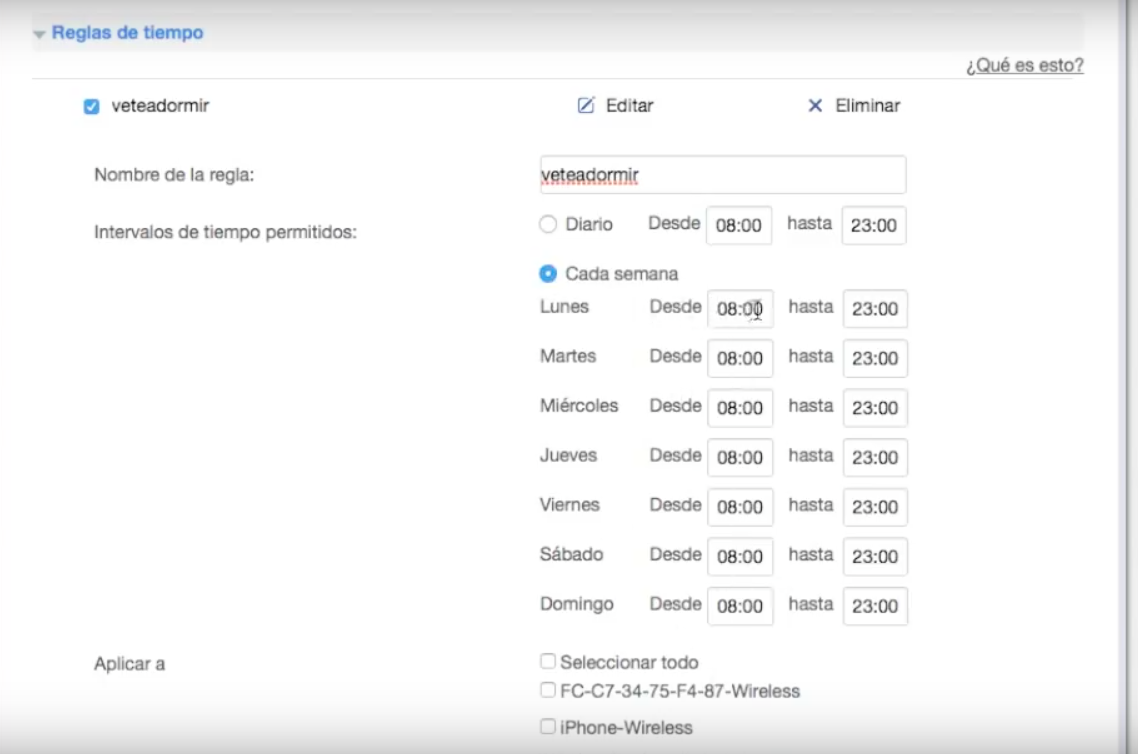Click the Lunes Desde time field

(x=740, y=308)
